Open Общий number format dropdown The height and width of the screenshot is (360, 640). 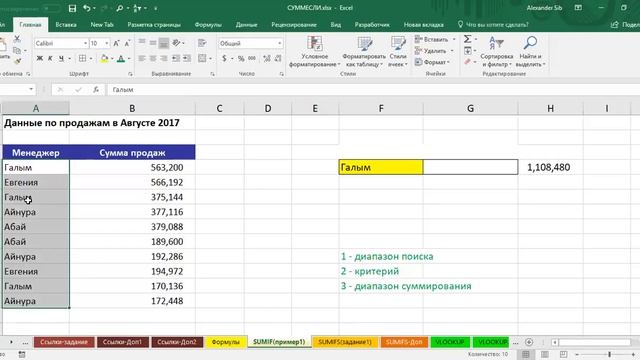point(280,43)
